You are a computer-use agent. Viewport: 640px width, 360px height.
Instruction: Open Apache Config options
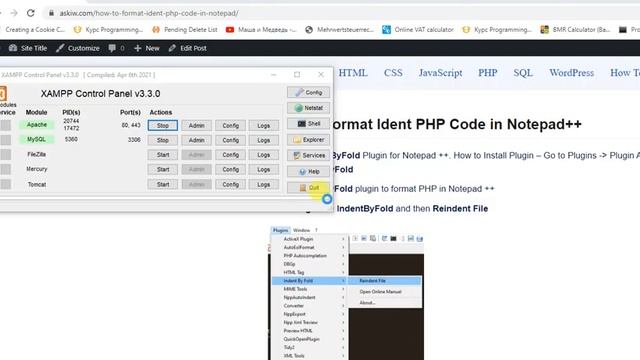click(x=230, y=125)
